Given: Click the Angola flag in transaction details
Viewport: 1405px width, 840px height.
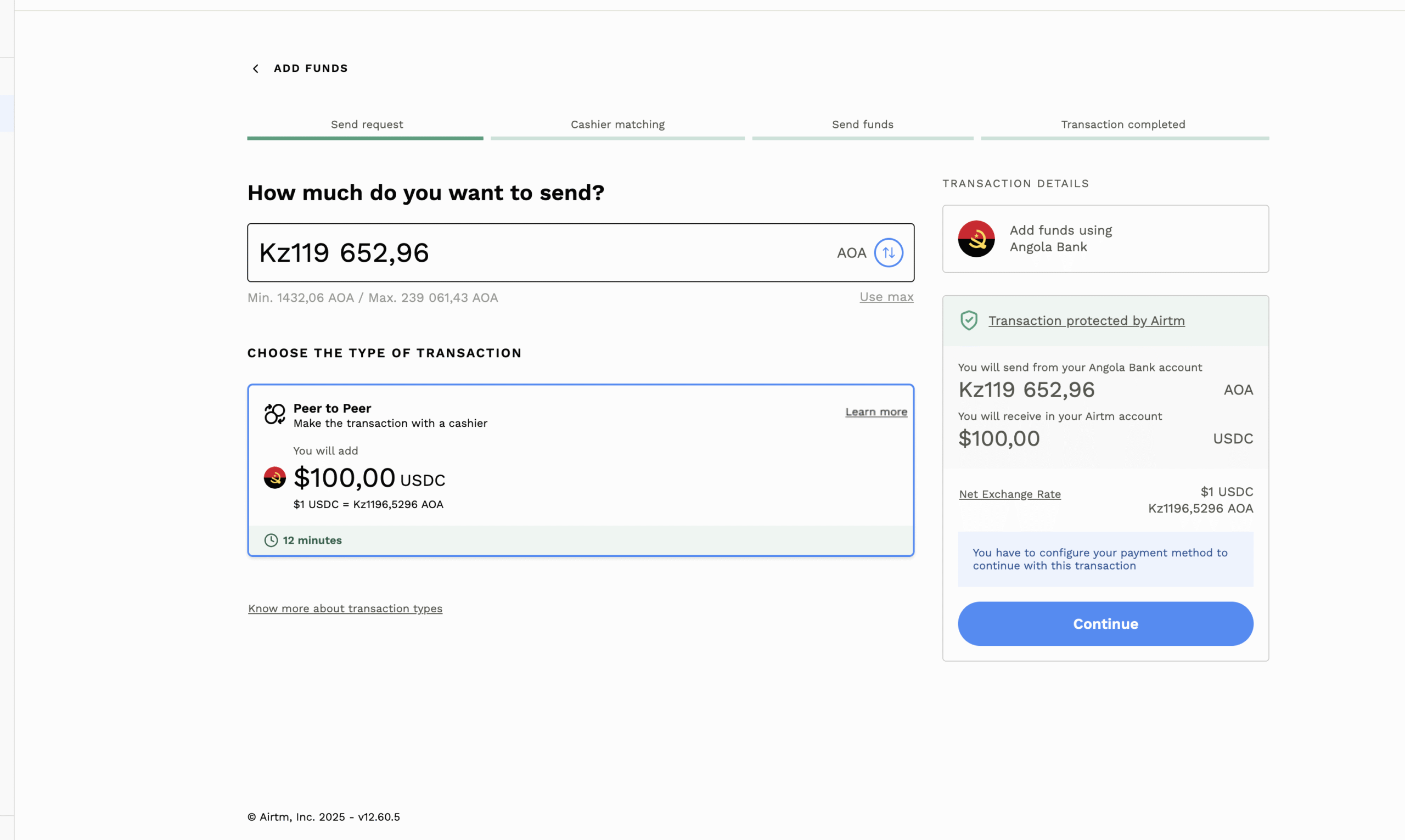Looking at the screenshot, I should pos(976,239).
